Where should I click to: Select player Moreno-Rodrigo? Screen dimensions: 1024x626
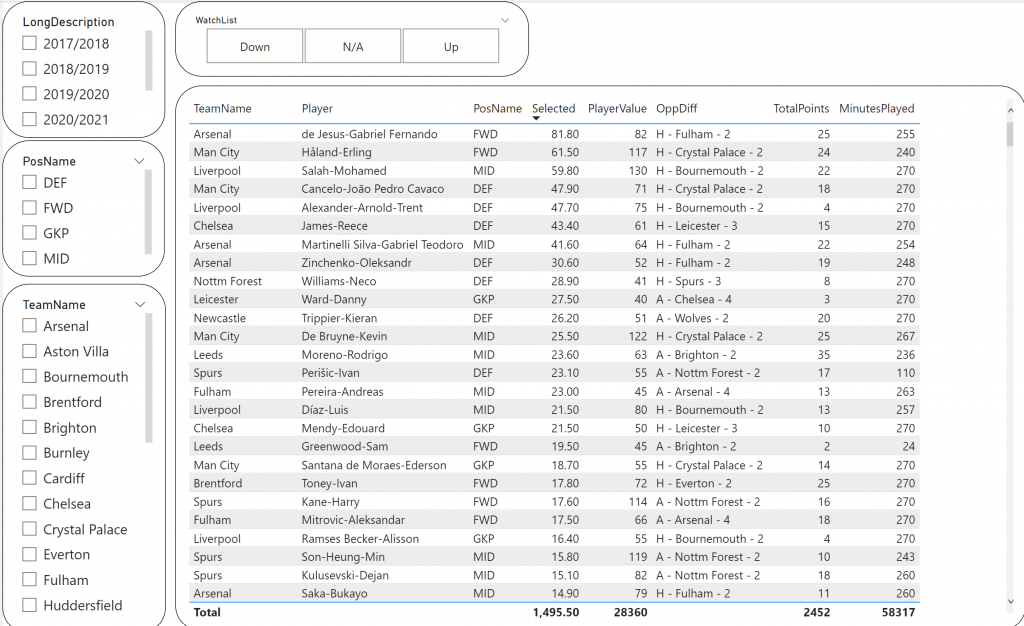[x=345, y=354]
